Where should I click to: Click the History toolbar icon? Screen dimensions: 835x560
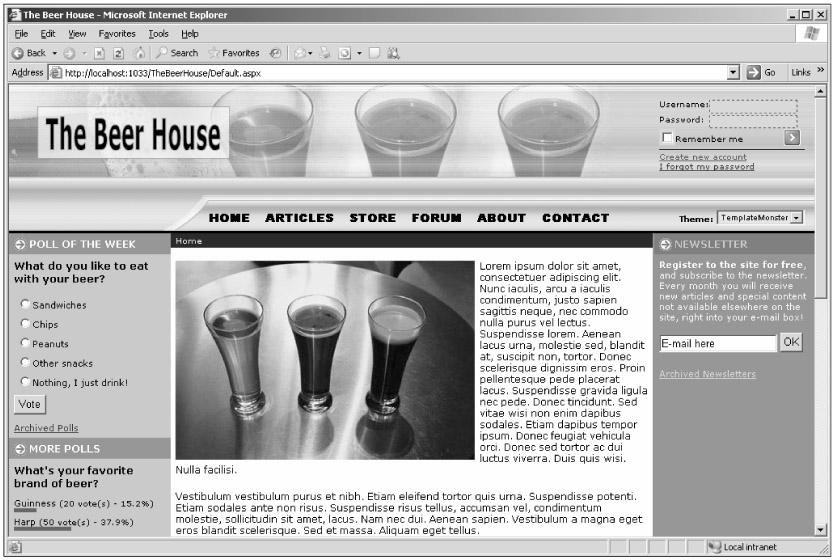coord(274,53)
